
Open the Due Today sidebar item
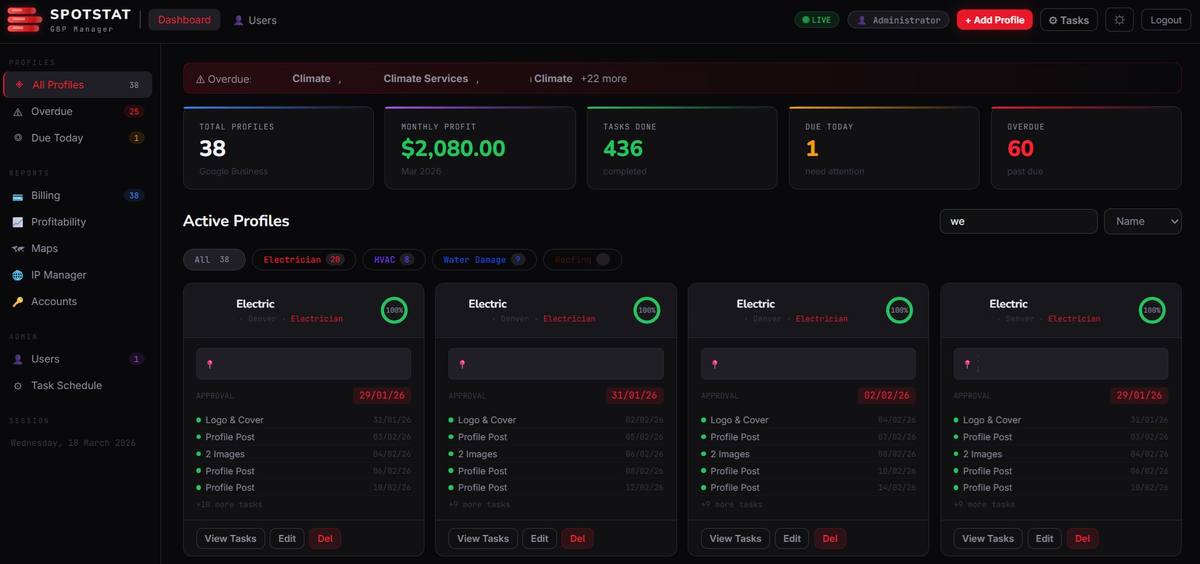pos(77,138)
